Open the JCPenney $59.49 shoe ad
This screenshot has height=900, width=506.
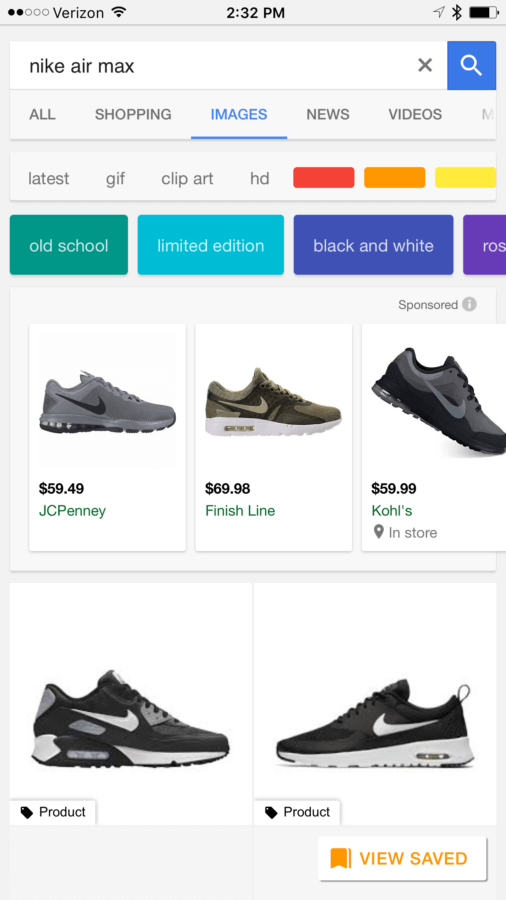pyautogui.click(x=107, y=437)
